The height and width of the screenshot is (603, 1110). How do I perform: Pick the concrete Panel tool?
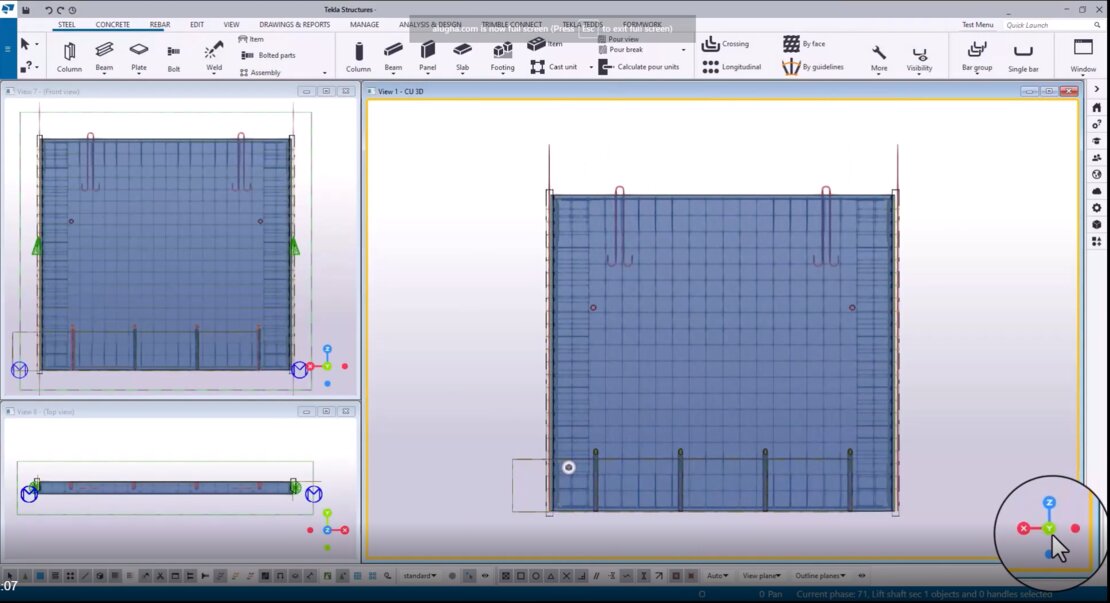[428, 57]
